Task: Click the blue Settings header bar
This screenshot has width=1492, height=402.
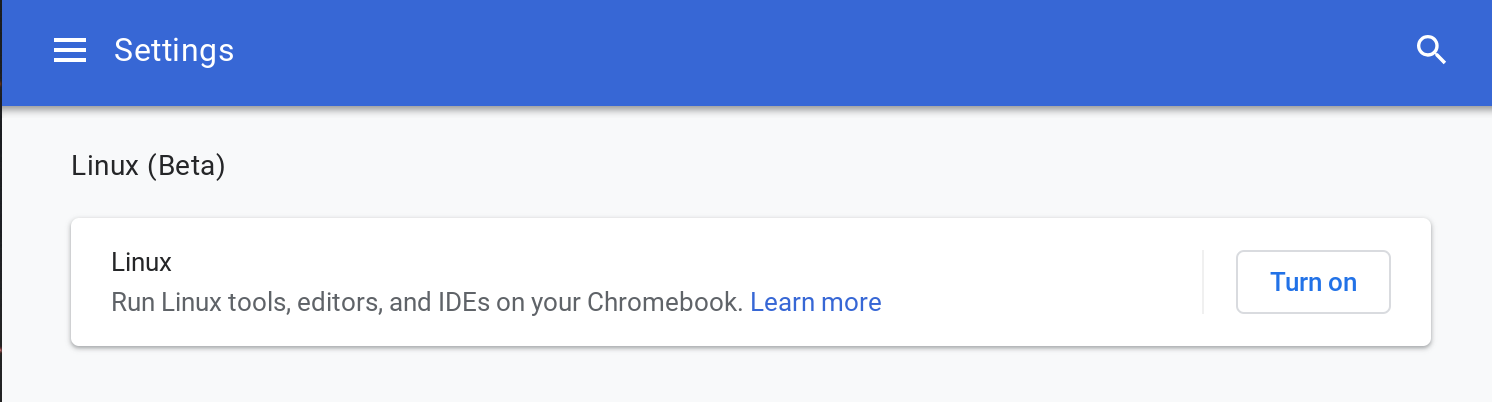Action: (x=800, y=50)
